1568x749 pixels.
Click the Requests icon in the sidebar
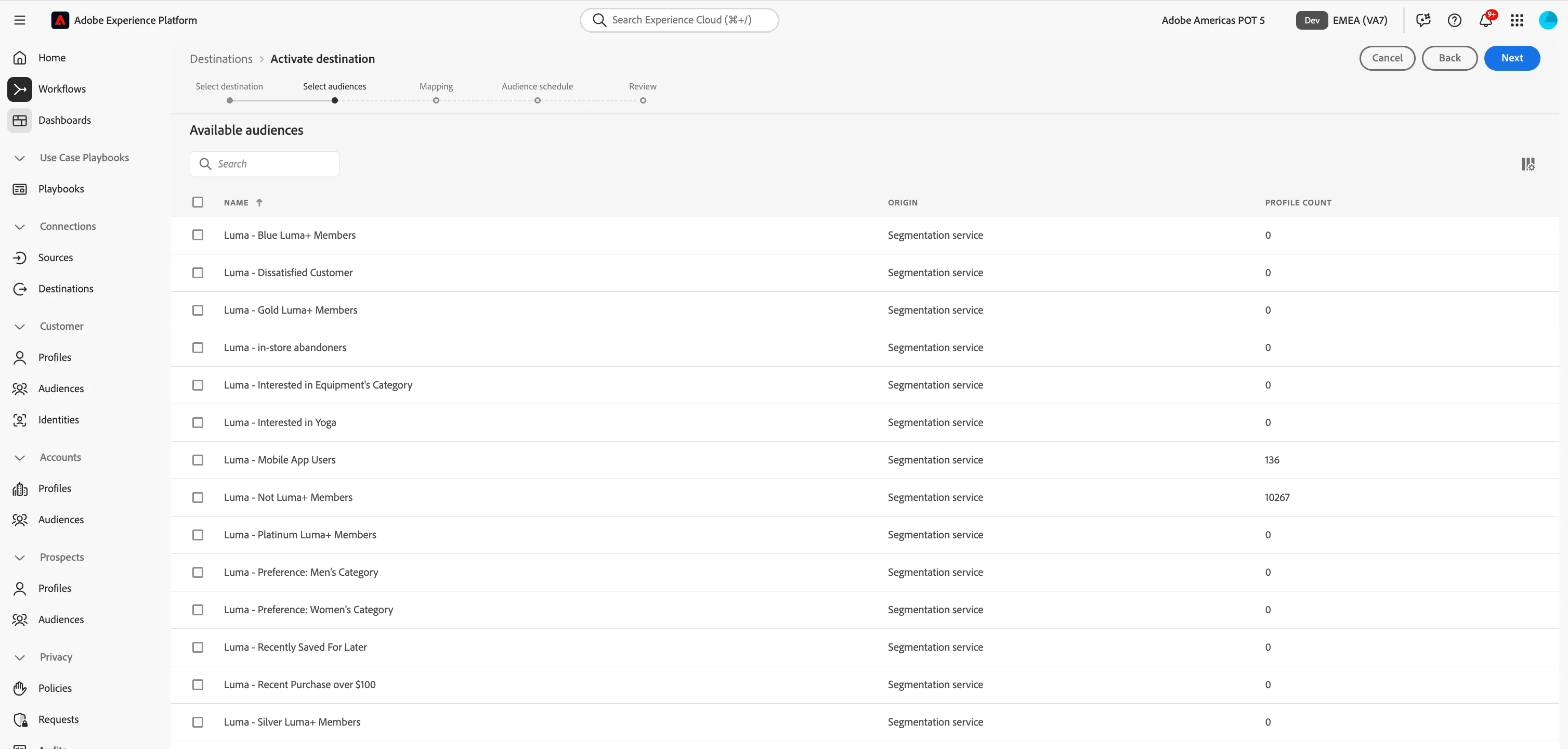click(x=19, y=719)
